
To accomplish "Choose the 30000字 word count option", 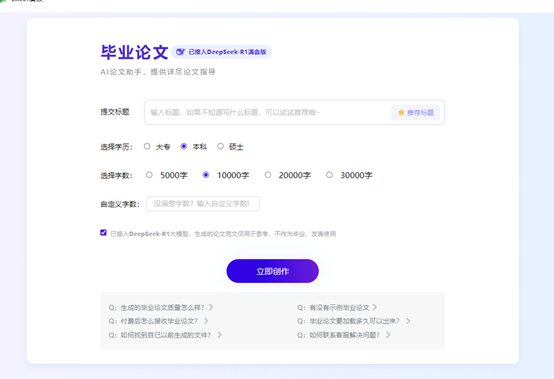I will pyautogui.click(x=329, y=175).
